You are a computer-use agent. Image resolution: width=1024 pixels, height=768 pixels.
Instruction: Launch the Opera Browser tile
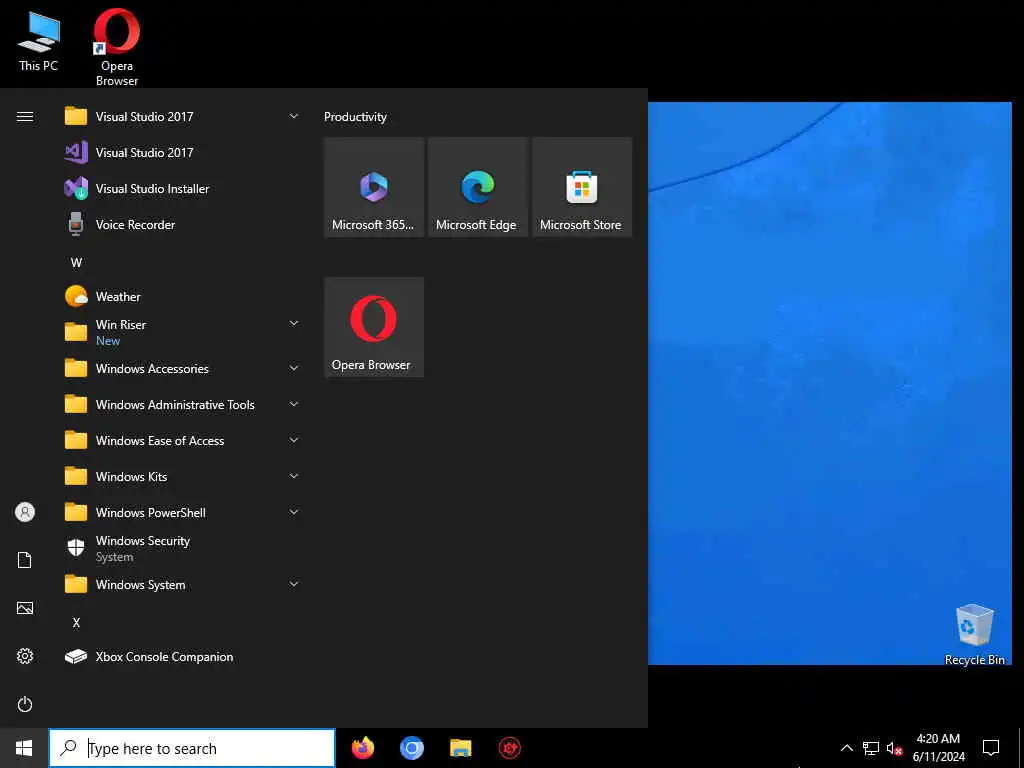374,327
